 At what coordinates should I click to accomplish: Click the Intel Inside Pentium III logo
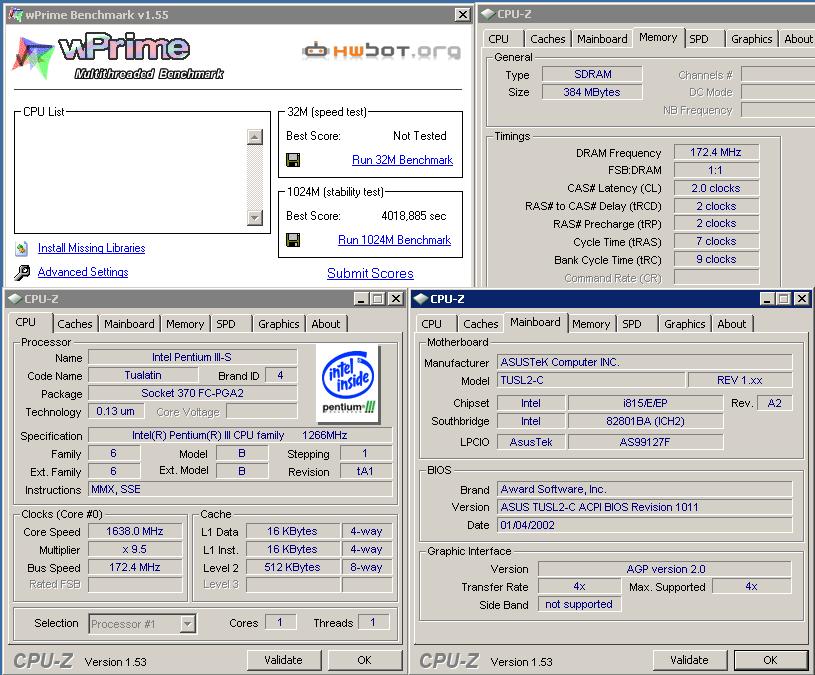(x=348, y=383)
